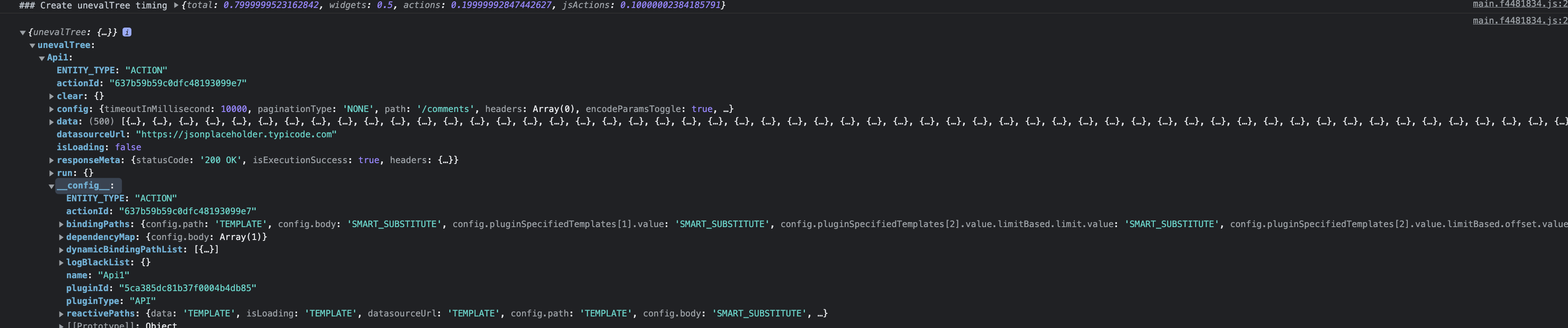Click the 'isLoading: false' row
The image size is (1568, 328).
tap(99, 148)
